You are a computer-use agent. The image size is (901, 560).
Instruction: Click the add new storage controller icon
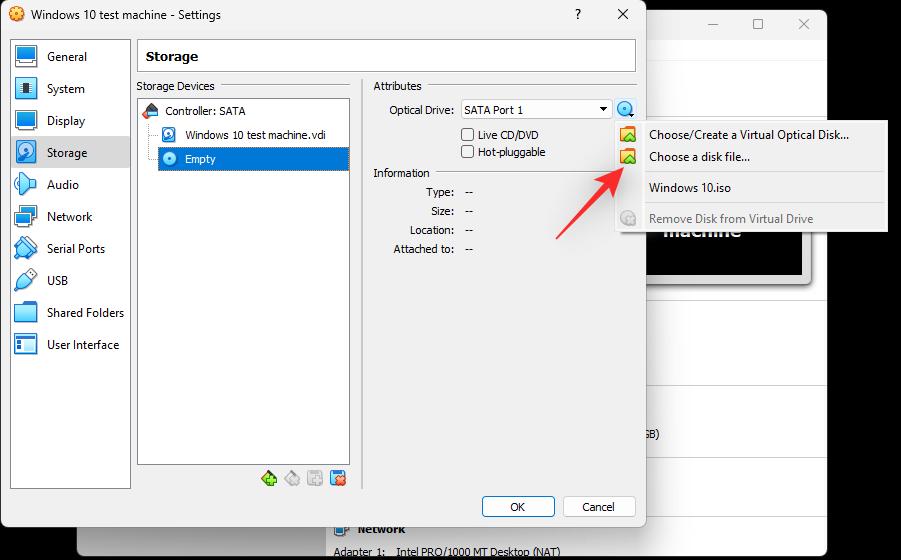pyautogui.click(x=269, y=478)
